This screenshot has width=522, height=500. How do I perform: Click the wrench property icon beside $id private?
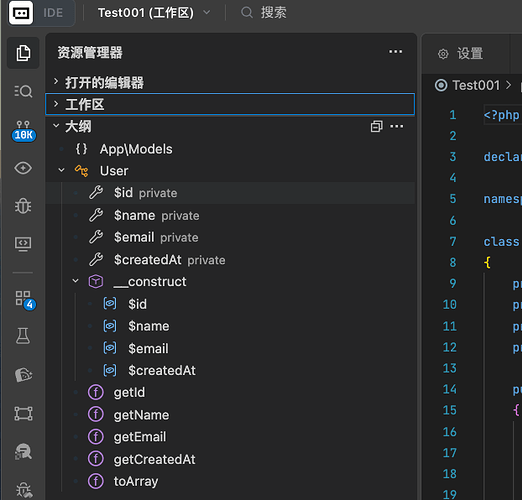tap(96, 193)
